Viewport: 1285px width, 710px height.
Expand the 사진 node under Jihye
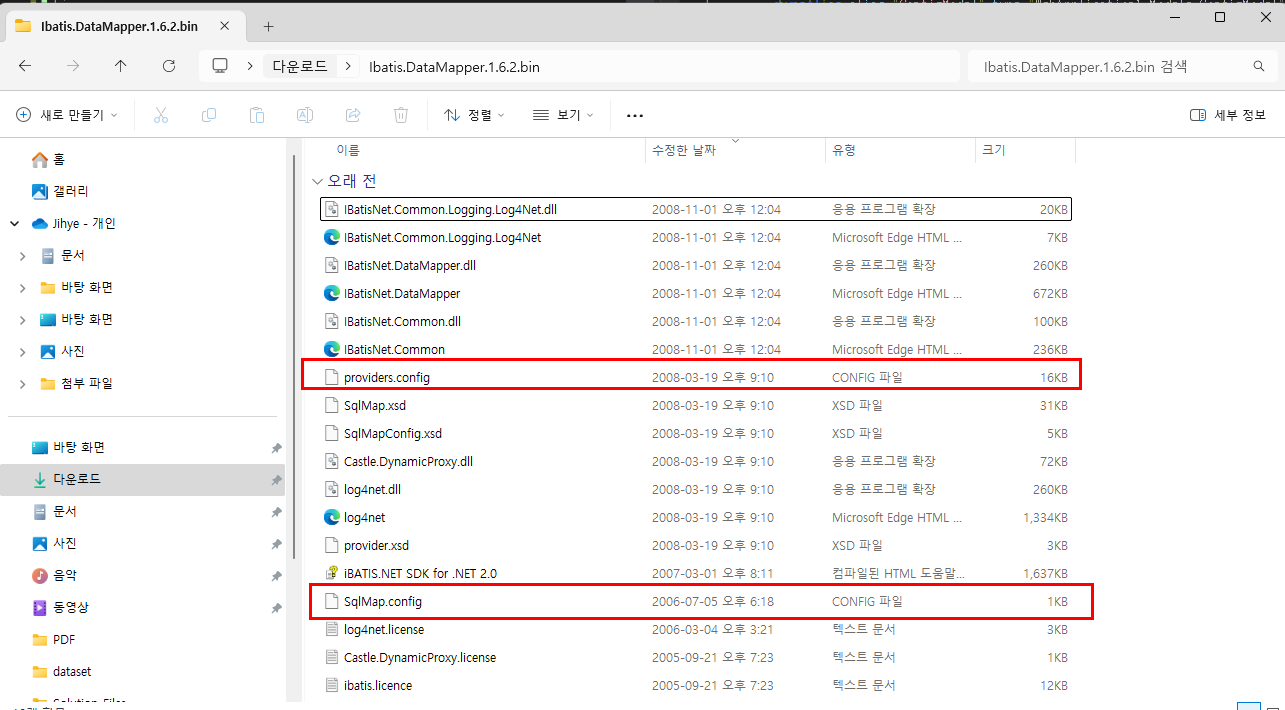click(x=23, y=352)
